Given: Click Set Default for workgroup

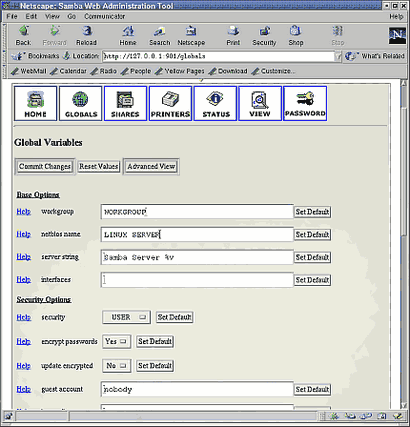Looking at the screenshot, I should [312, 212].
